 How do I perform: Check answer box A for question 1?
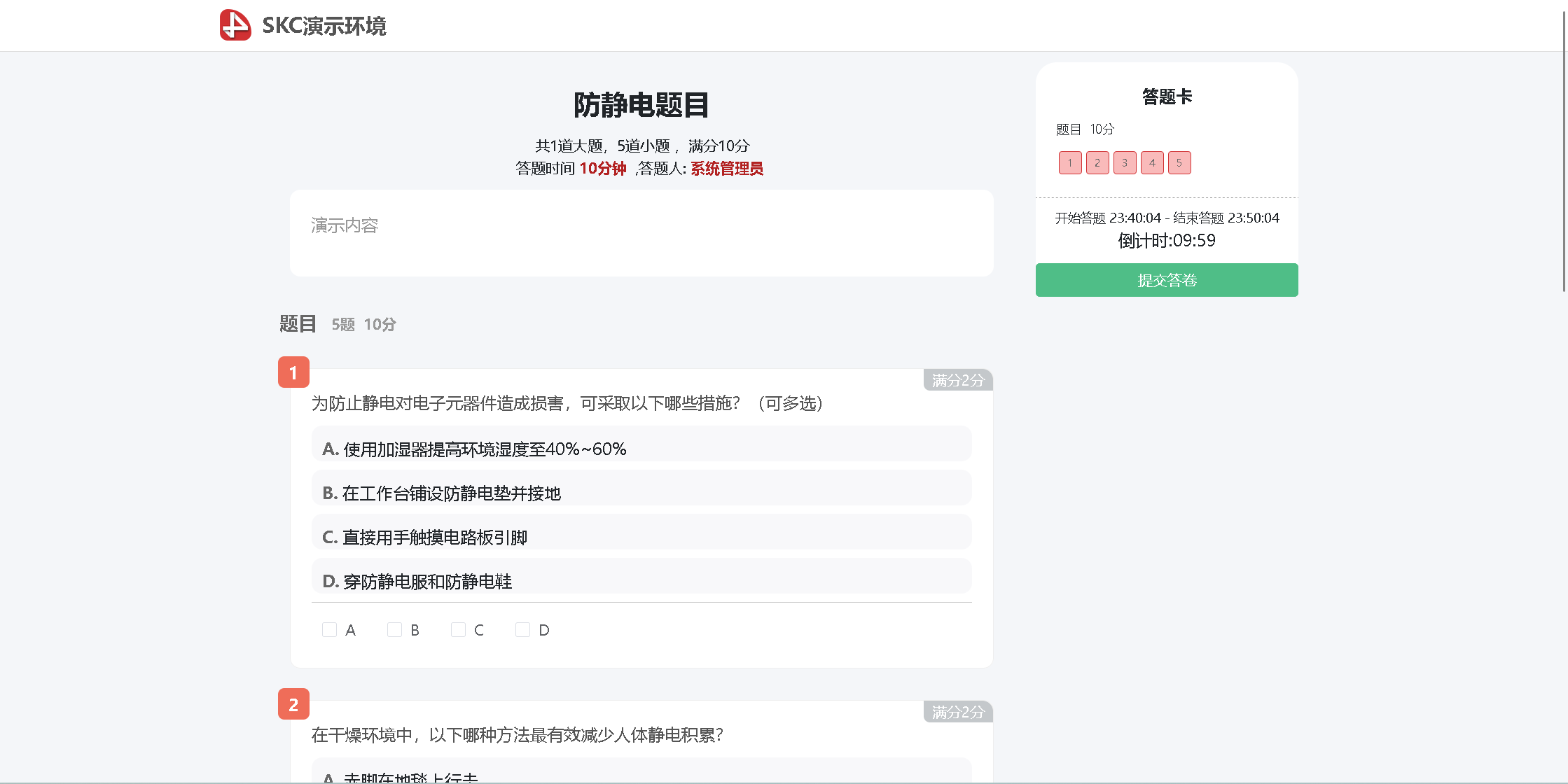[x=330, y=630]
